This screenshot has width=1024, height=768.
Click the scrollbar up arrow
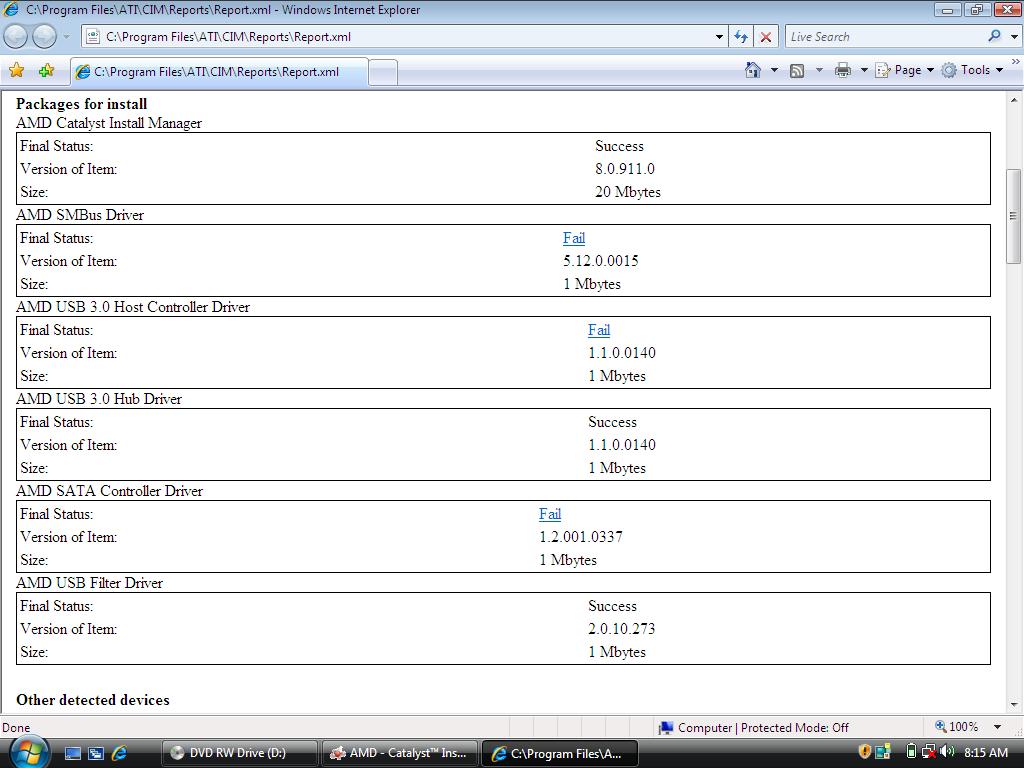(1014, 101)
